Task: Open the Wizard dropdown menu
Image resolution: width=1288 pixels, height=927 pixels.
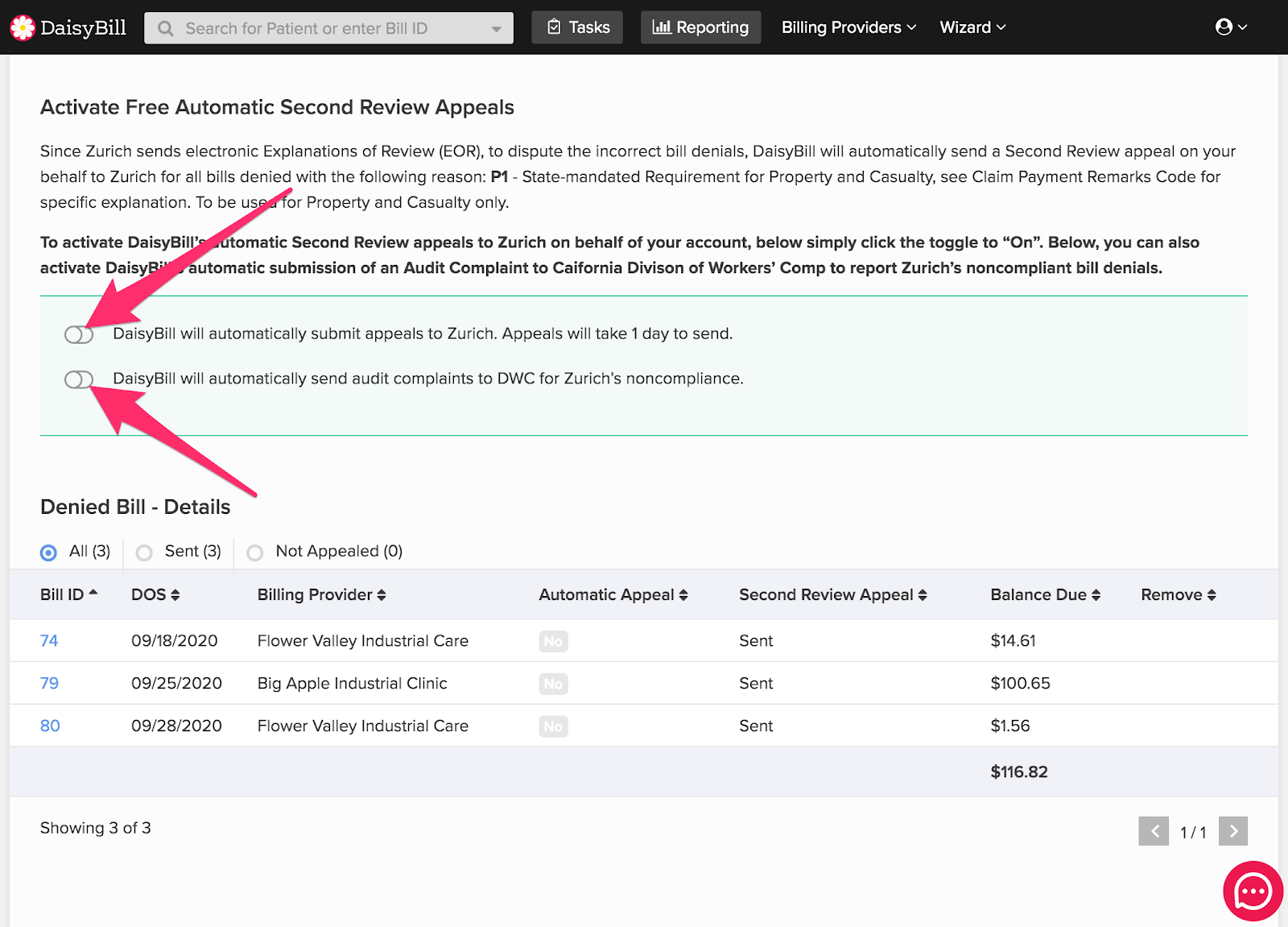Action: point(972,27)
